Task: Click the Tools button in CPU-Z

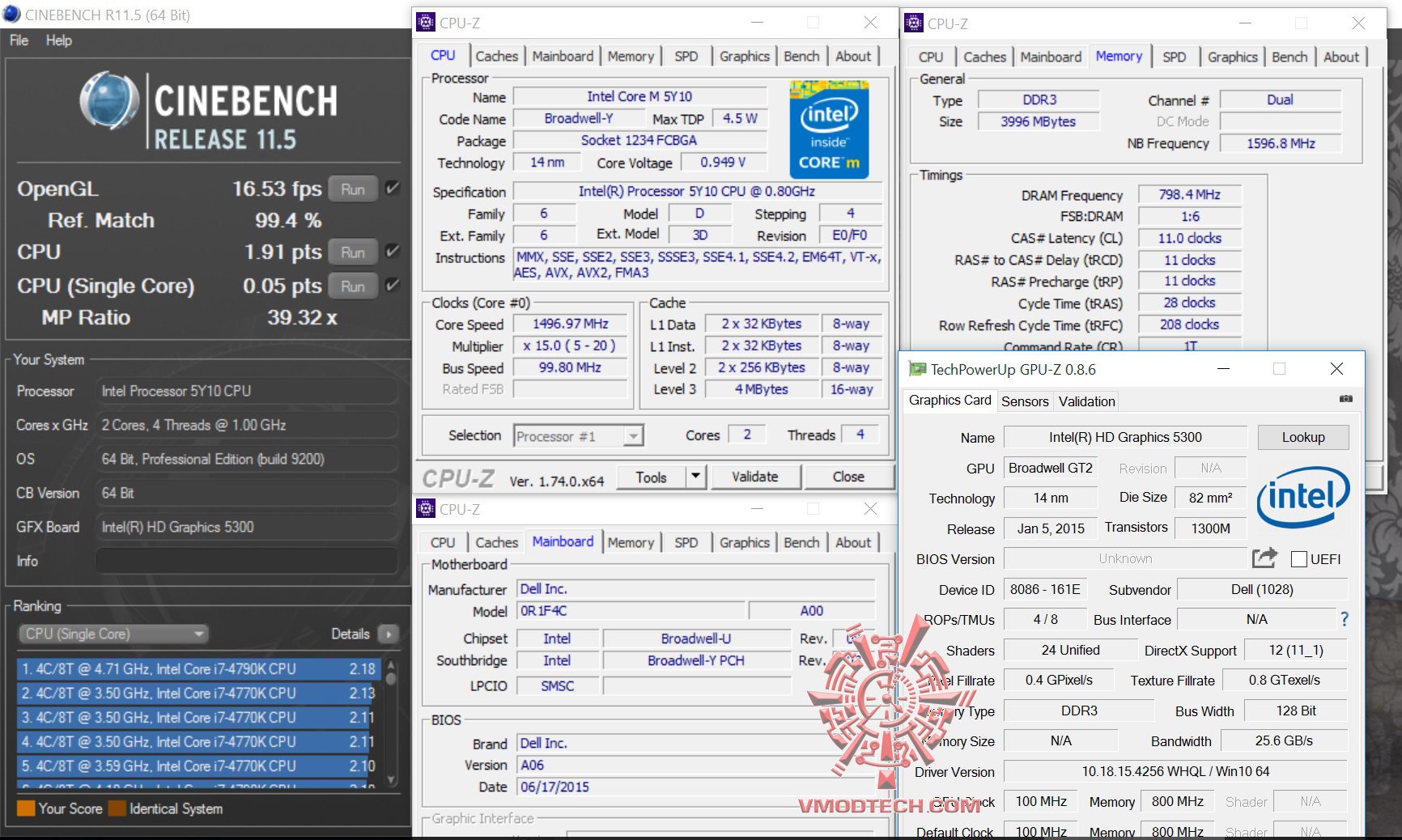Action: coord(651,477)
